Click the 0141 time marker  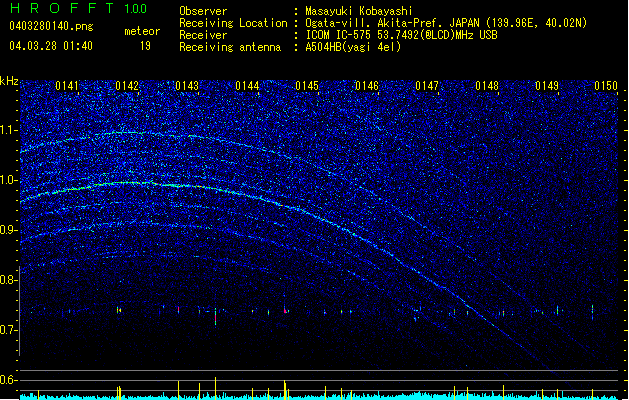click(67, 86)
